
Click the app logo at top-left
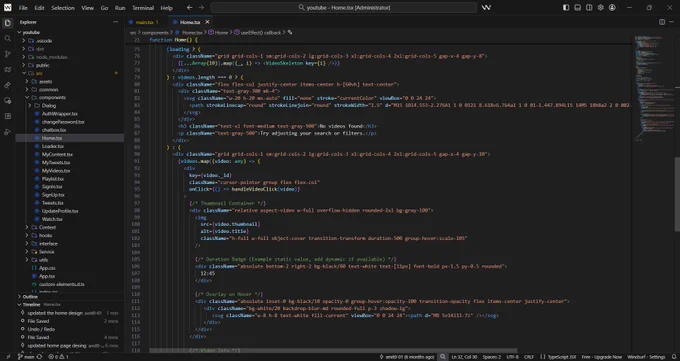8,7
